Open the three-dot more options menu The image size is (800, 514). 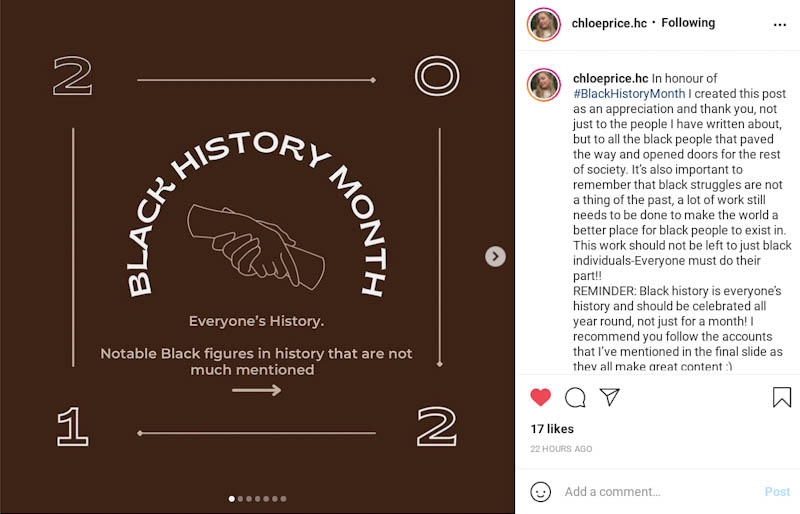click(780, 23)
